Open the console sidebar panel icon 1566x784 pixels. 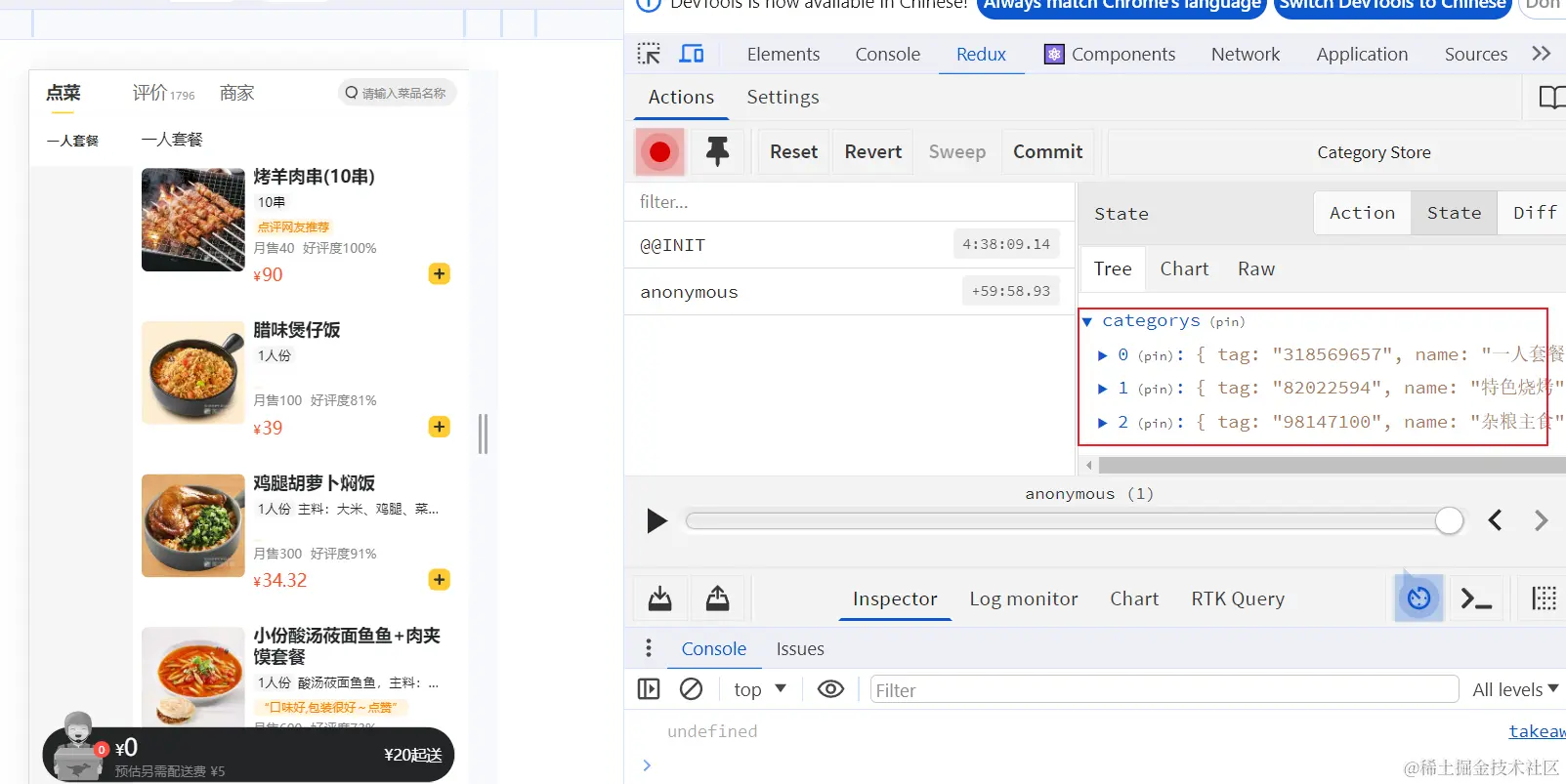pos(649,689)
